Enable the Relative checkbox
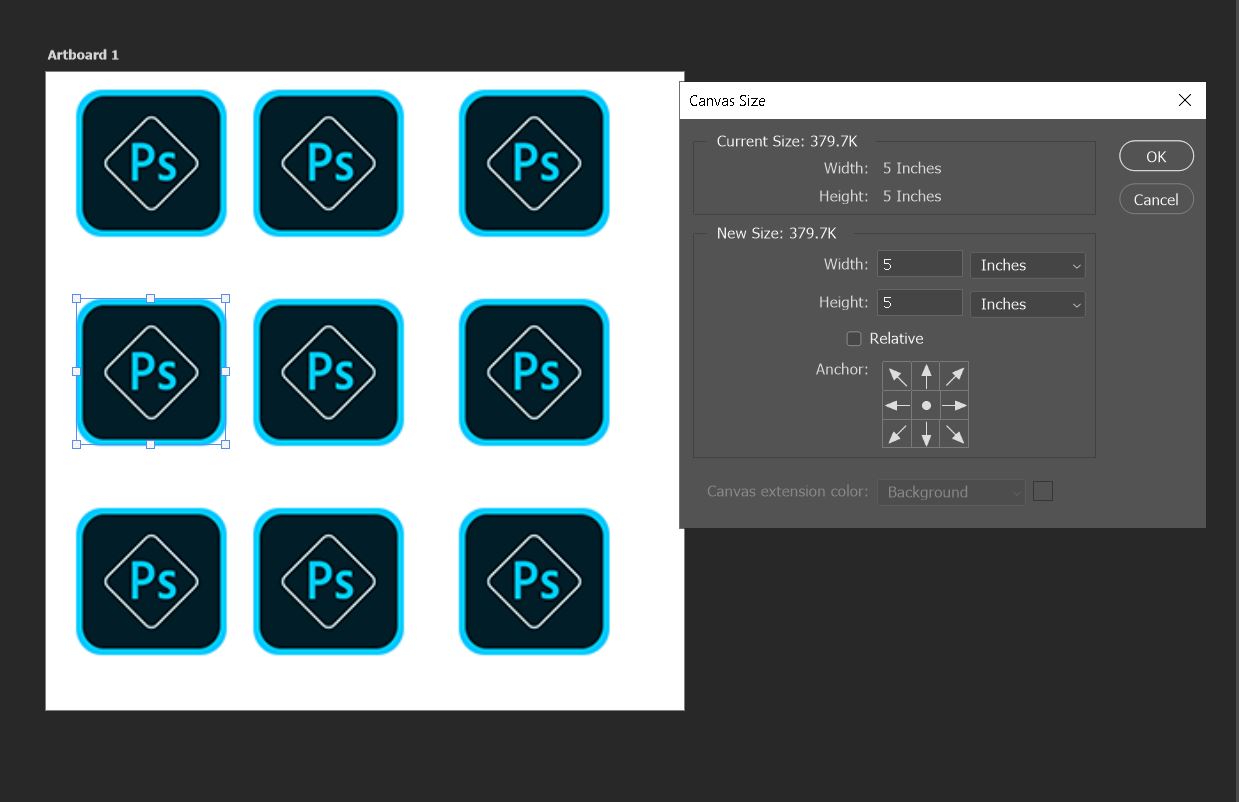Screen dimensions: 1239x802 point(854,338)
